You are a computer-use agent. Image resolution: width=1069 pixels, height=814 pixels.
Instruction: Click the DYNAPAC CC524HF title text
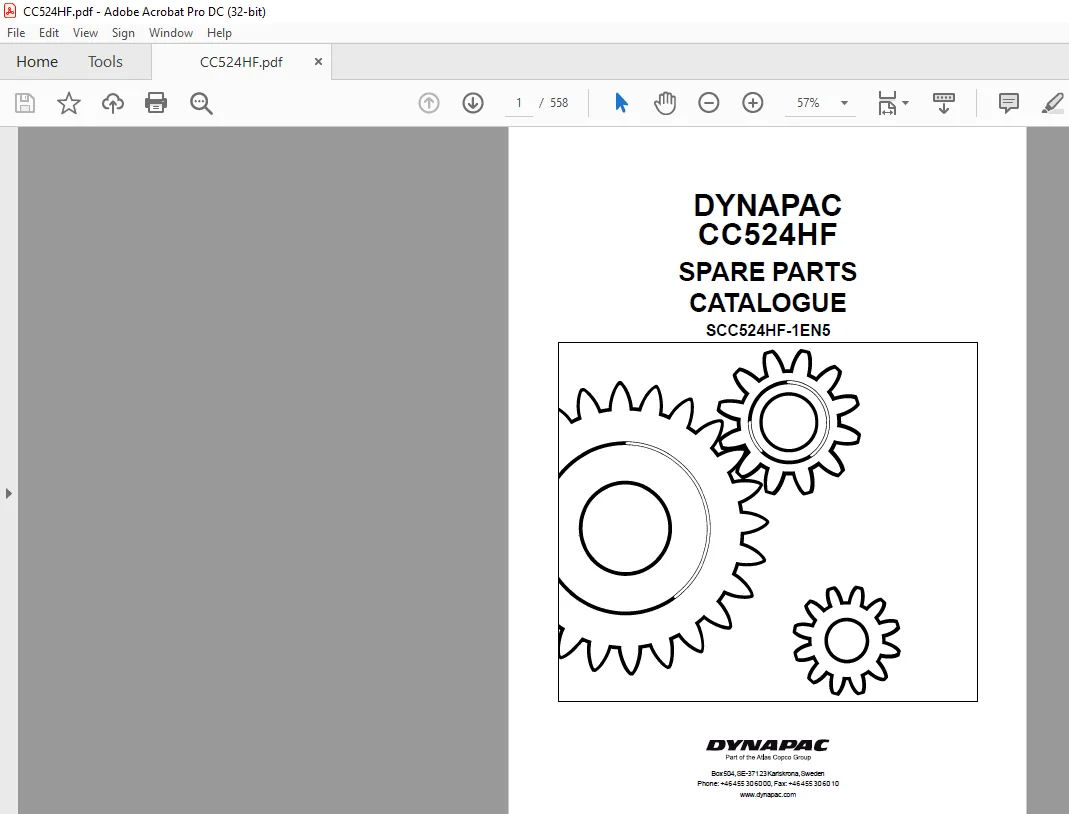pyautogui.click(x=768, y=220)
